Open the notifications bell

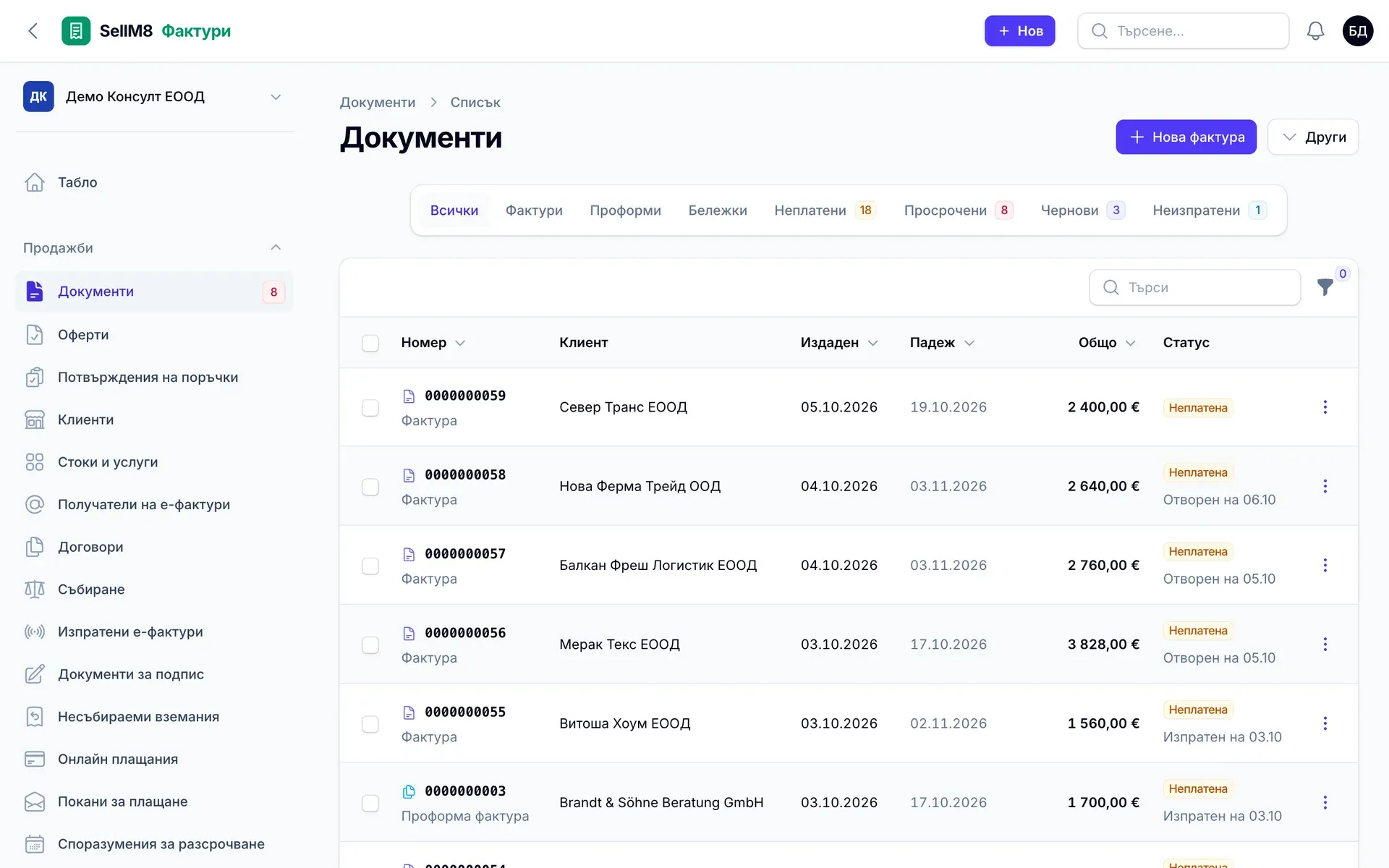tap(1315, 31)
